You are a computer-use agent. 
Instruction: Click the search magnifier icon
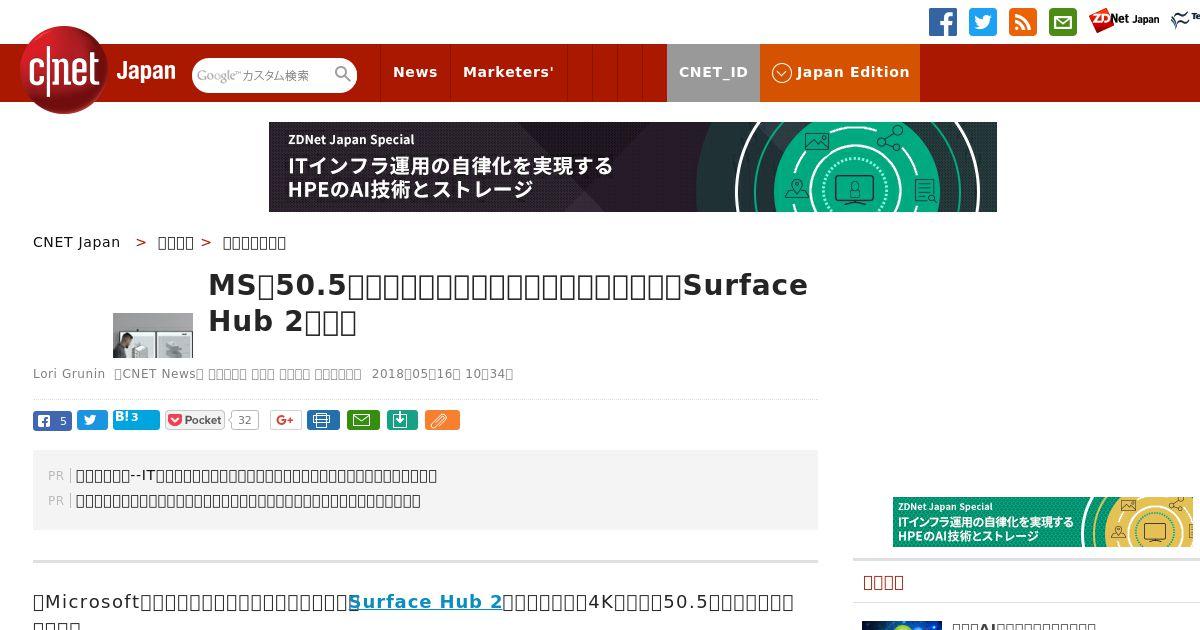tap(343, 75)
